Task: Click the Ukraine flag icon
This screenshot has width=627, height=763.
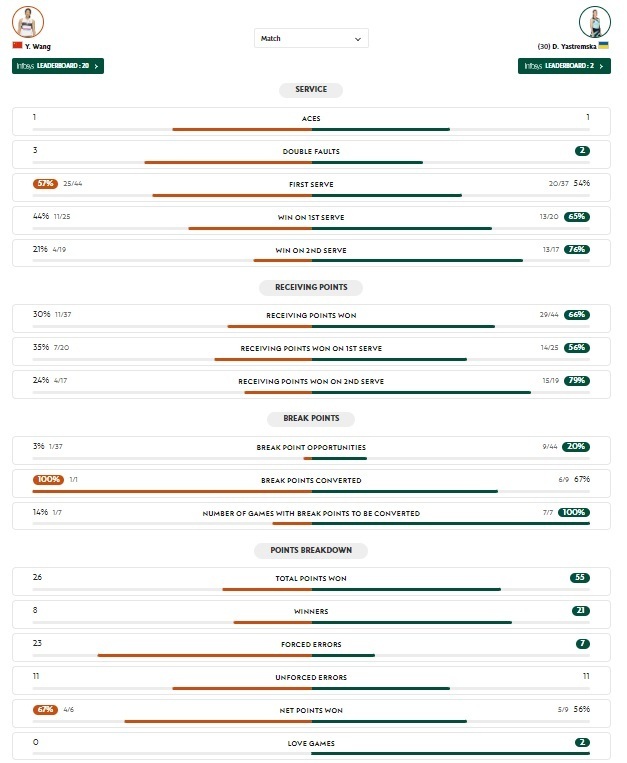Action: [604, 46]
